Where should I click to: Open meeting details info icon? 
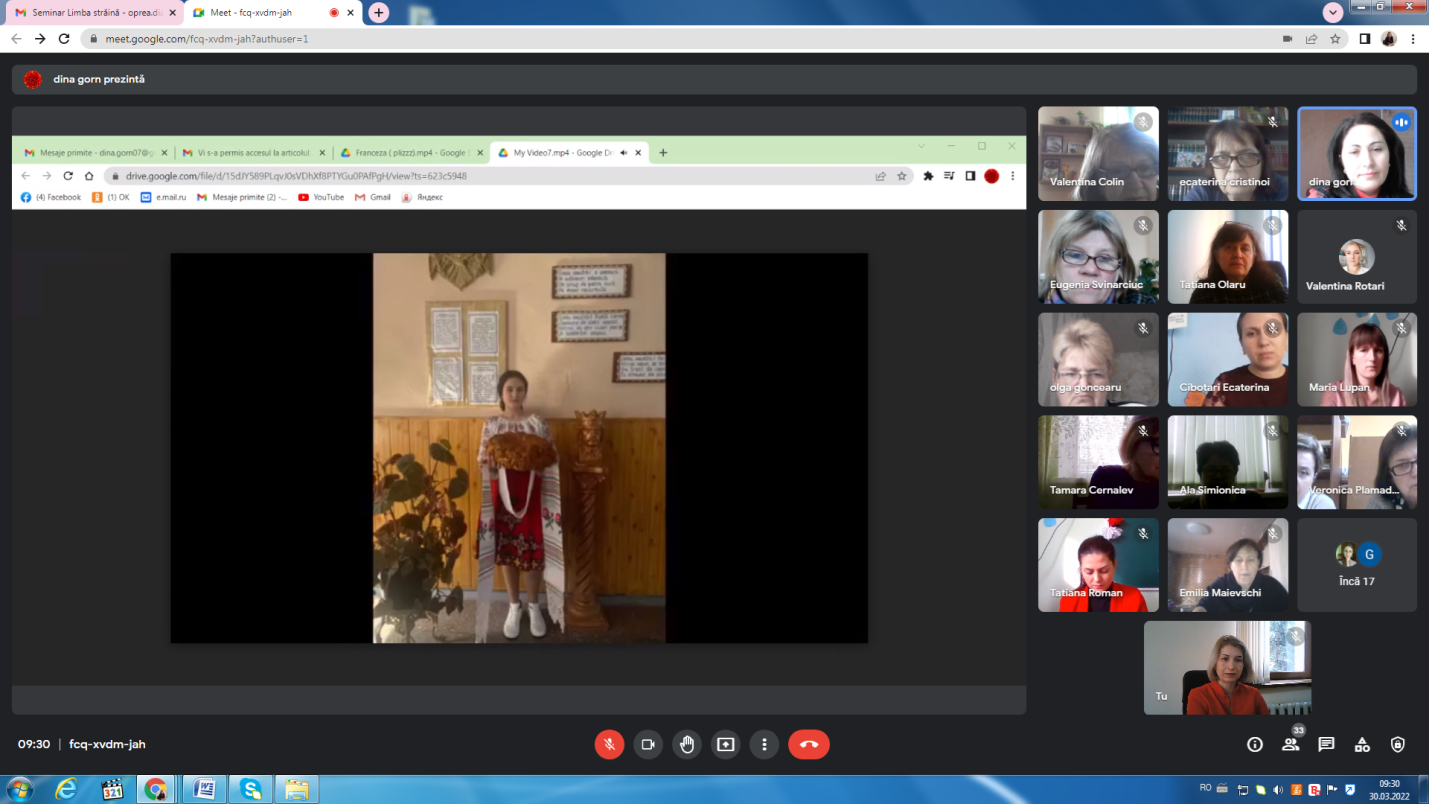point(1254,744)
